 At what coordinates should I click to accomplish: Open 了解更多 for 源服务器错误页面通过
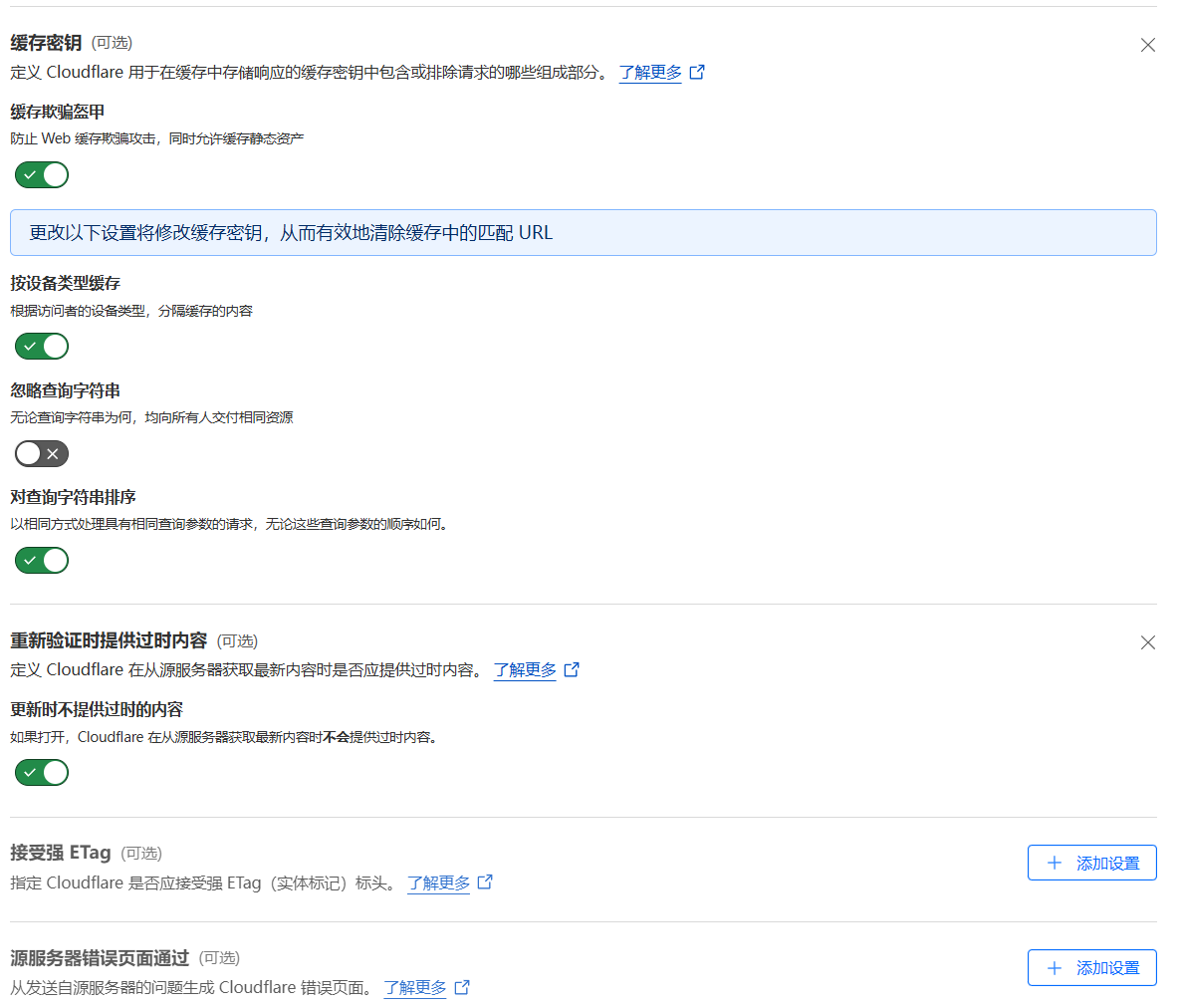(x=415, y=987)
